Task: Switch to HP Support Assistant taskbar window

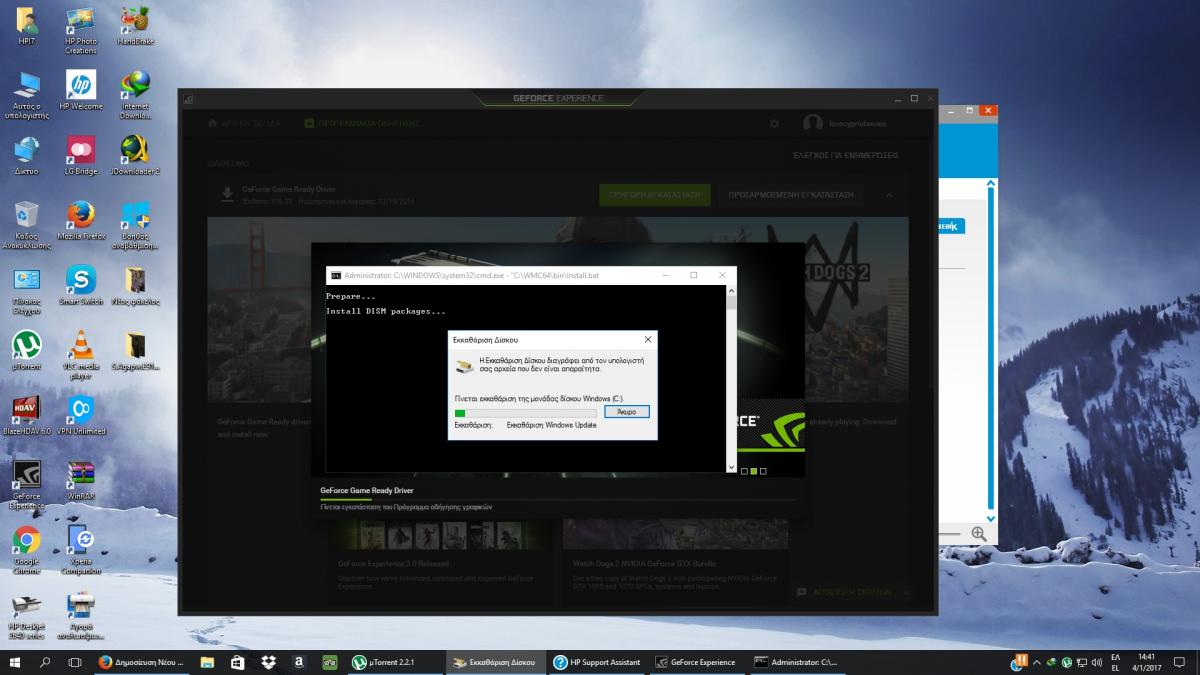Action: 596,662
